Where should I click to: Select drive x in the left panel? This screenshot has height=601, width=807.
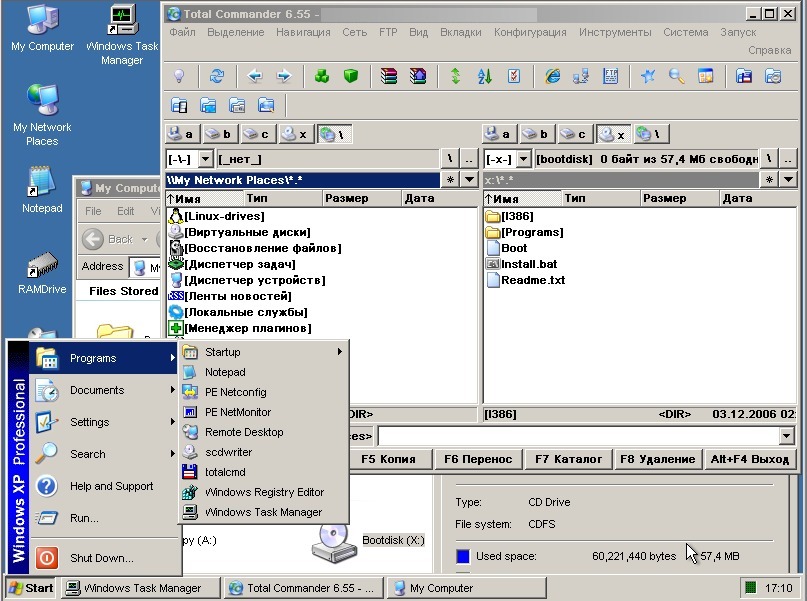[295, 134]
